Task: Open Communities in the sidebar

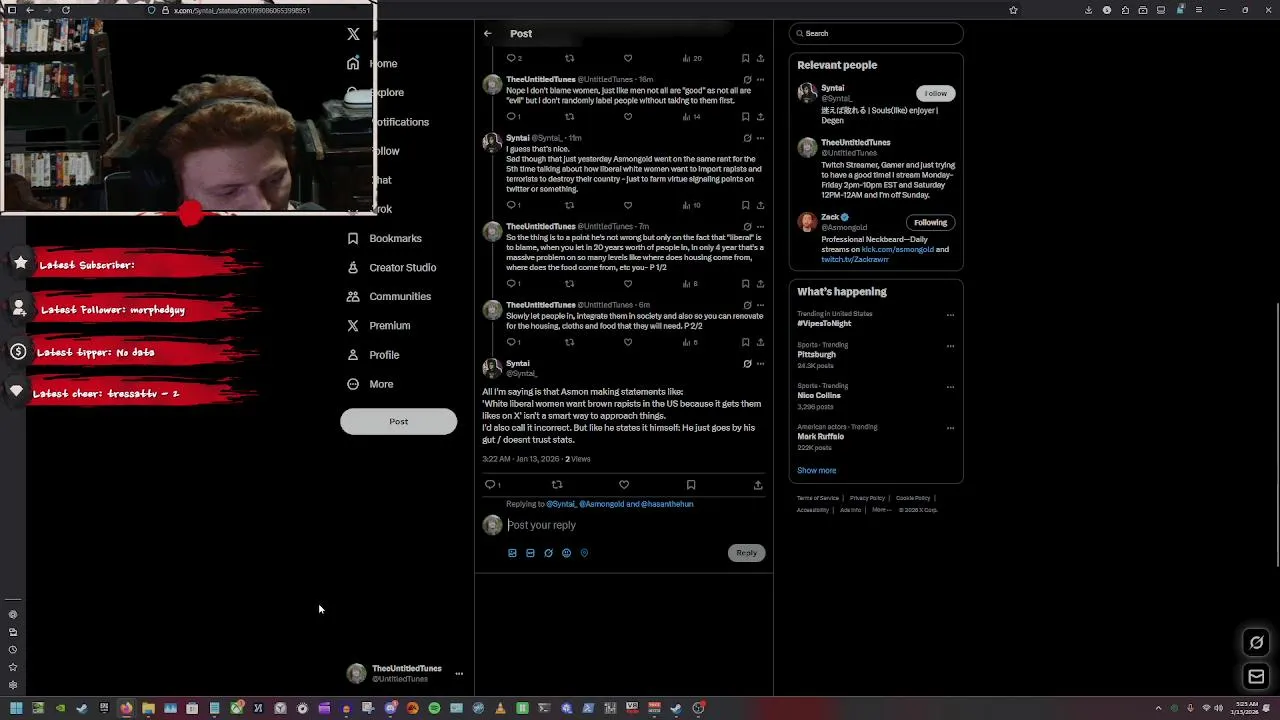Action: tap(389, 296)
